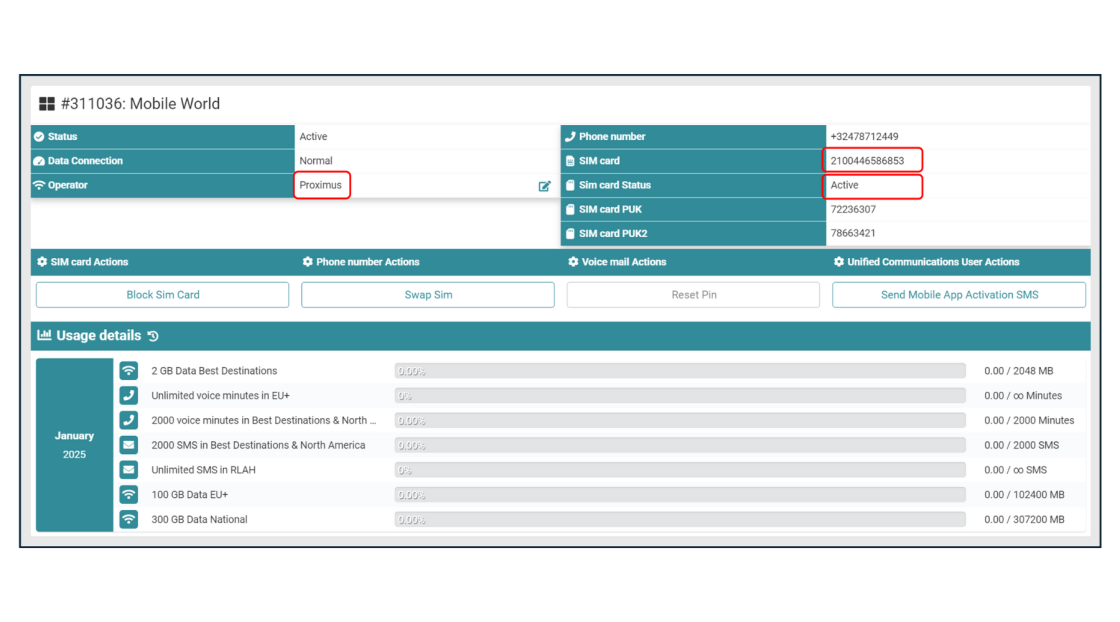The width and height of the screenshot is (1120, 622).
Task: Click progress bar for Unlimited SMS in RLAH
Action: coord(680,470)
